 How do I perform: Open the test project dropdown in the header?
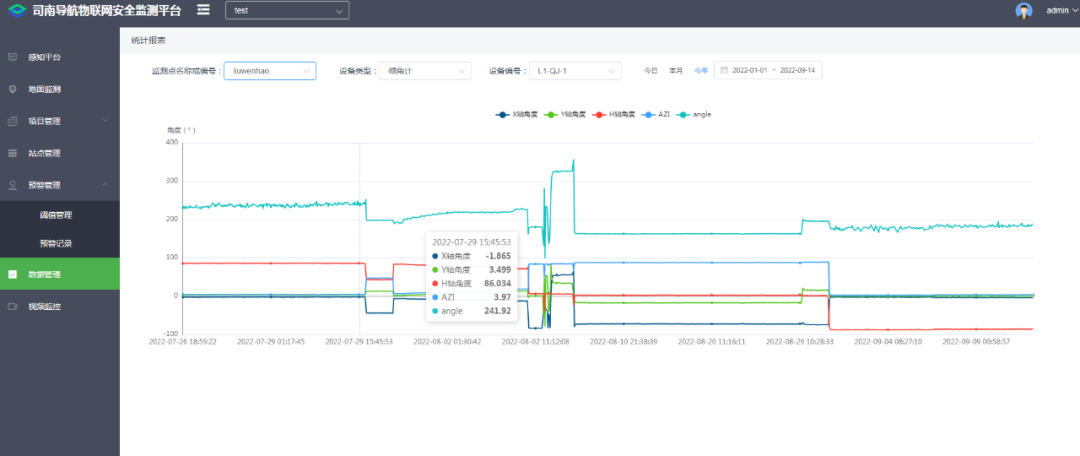(287, 10)
